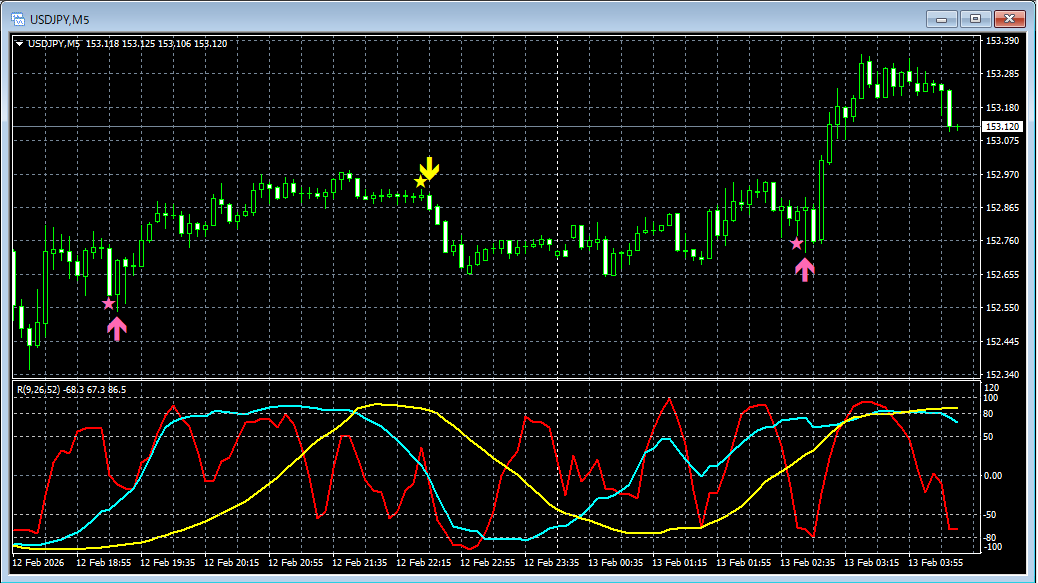Click the OHLC values in chart header
1038x583 pixels.
coord(156,44)
